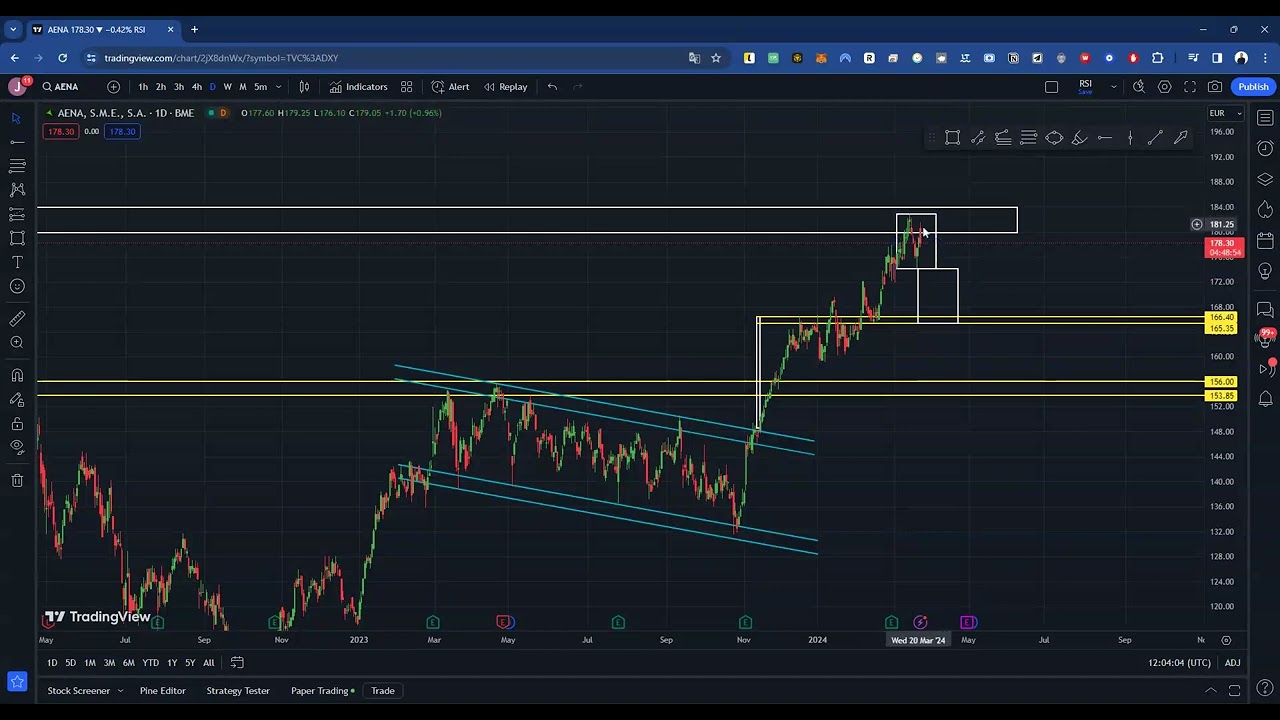
Task: Toggle the layout setup square icon
Action: point(1051,87)
